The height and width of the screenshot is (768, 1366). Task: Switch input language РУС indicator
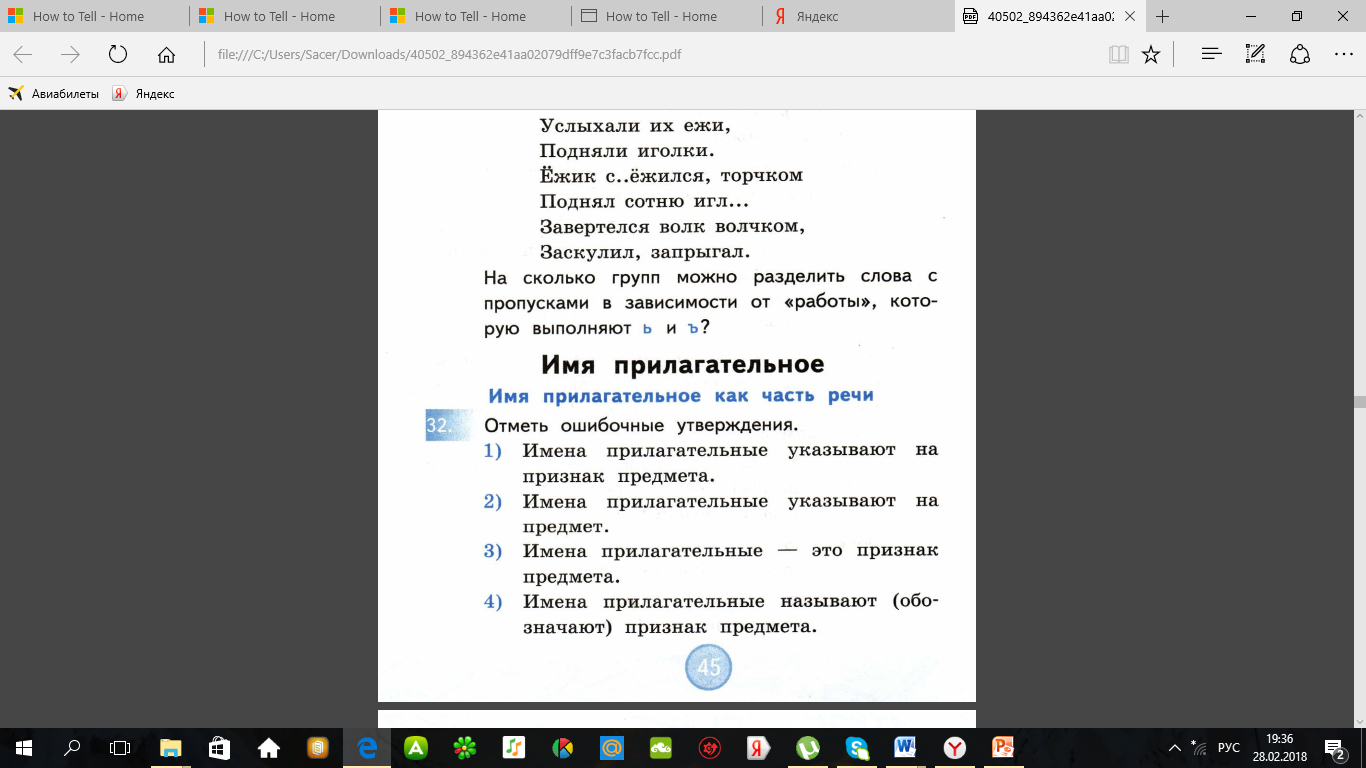pos(1229,747)
